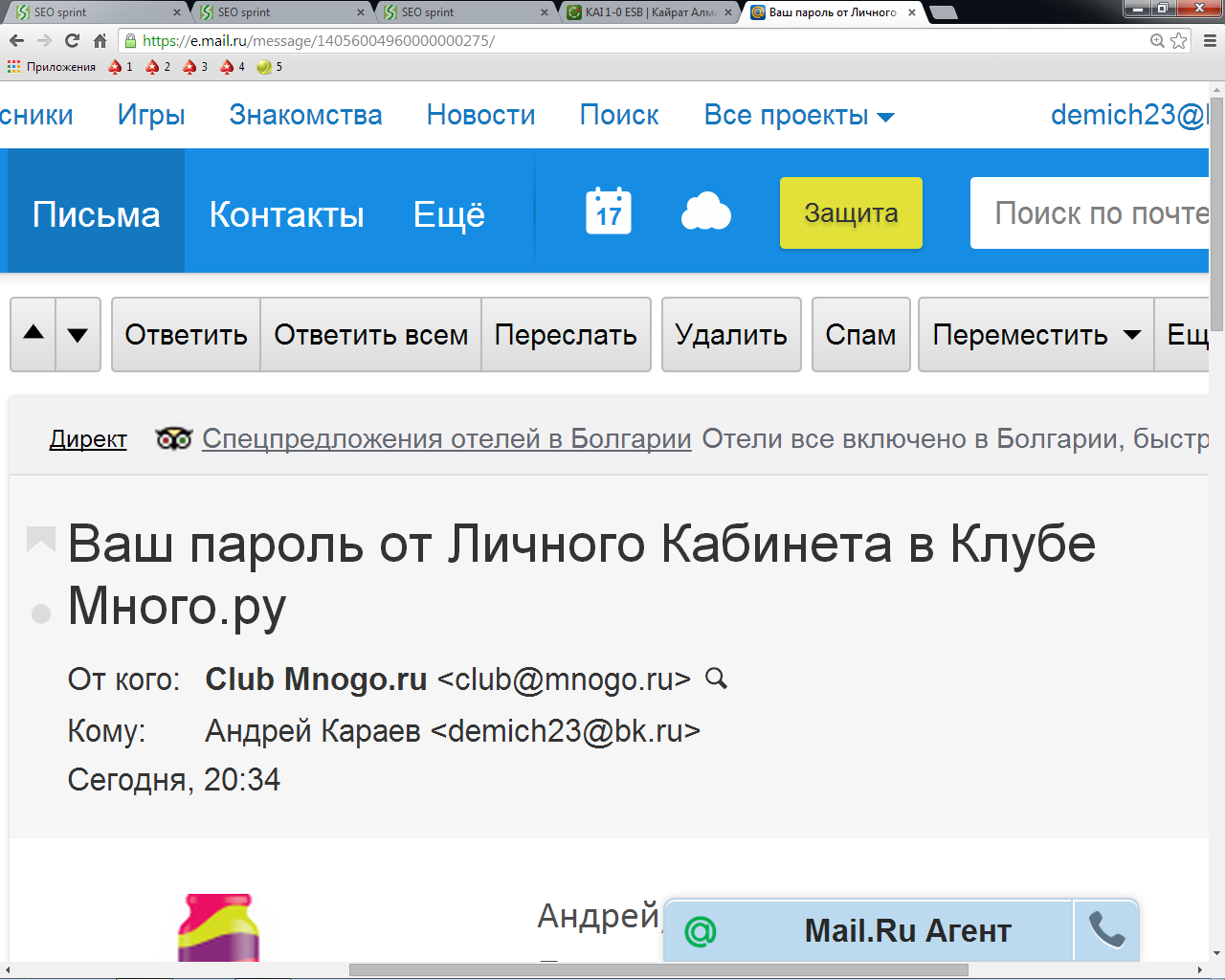Click the browser forward arrow

coord(44,40)
